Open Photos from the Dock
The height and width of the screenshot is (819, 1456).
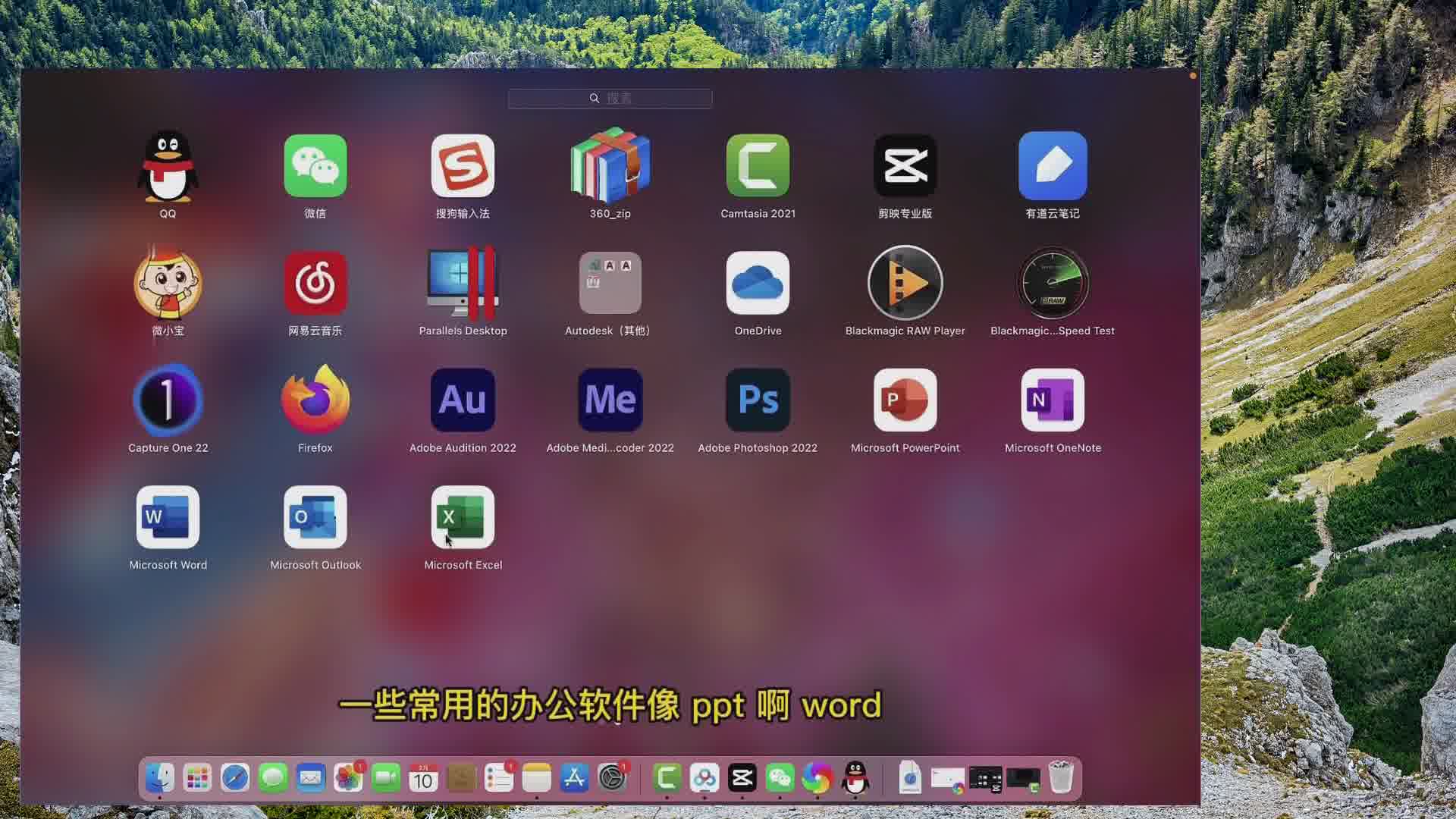pyautogui.click(x=348, y=778)
